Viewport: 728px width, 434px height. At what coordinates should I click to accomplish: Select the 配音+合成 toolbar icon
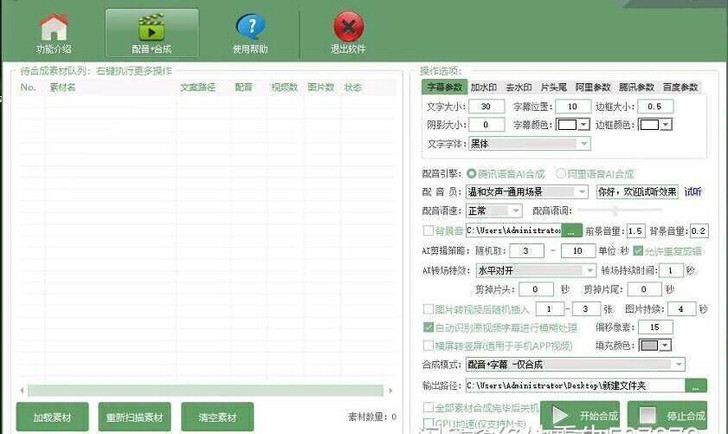[152, 33]
